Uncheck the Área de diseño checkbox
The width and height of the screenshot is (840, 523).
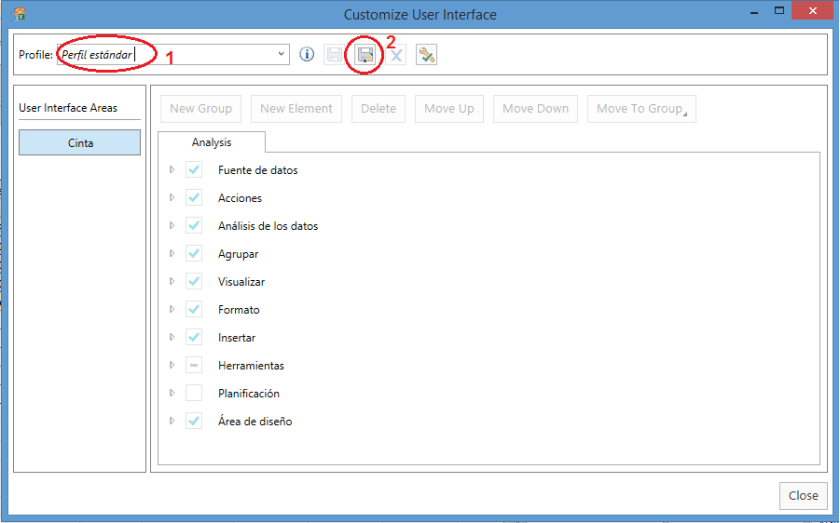tap(194, 421)
